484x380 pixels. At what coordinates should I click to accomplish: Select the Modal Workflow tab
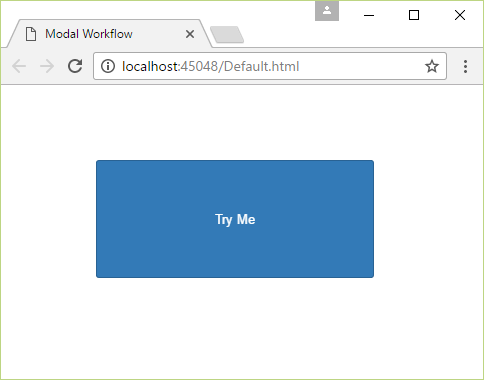109,34
